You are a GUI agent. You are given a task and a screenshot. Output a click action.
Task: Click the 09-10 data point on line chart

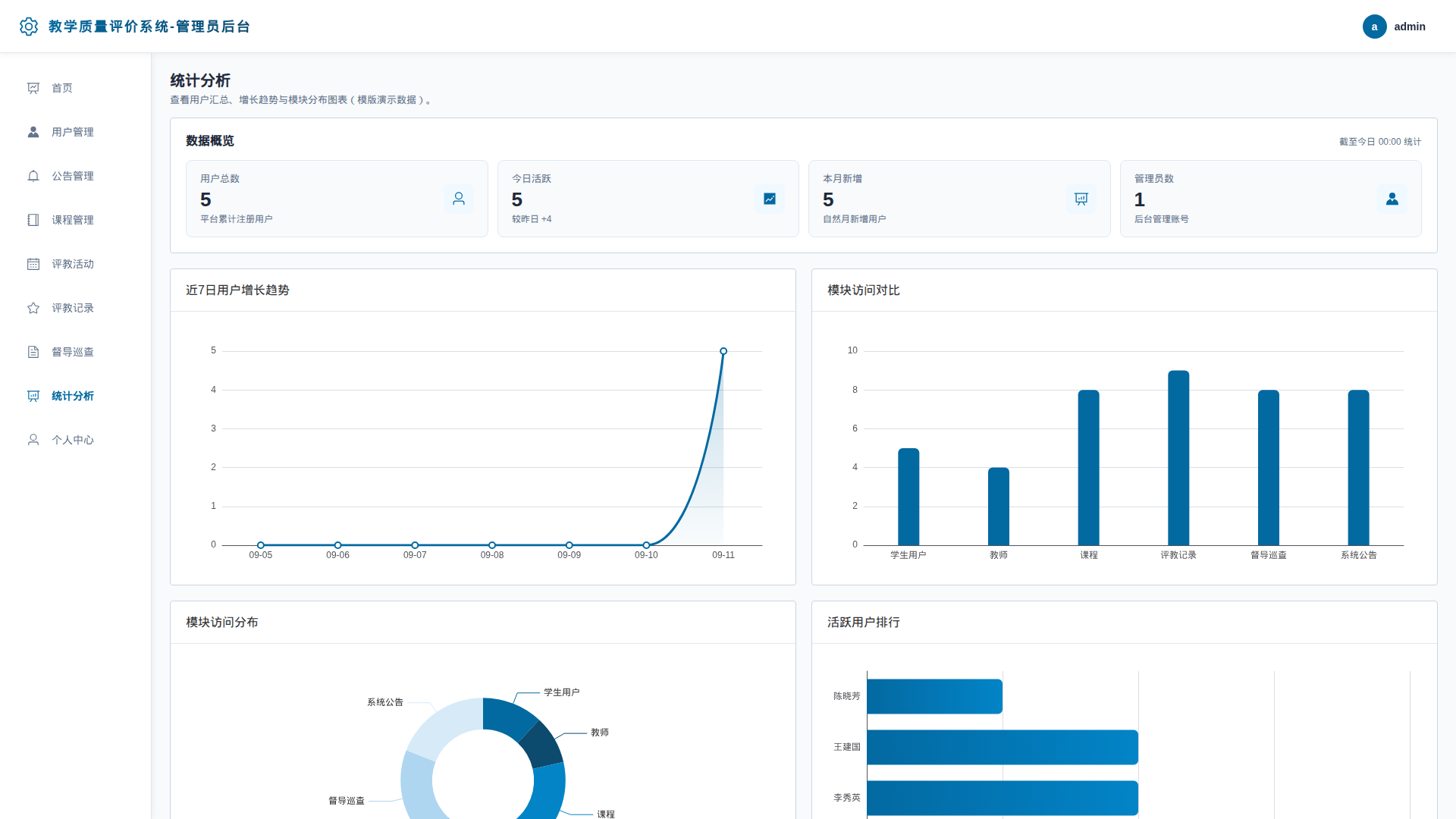[x=646, y=545]
